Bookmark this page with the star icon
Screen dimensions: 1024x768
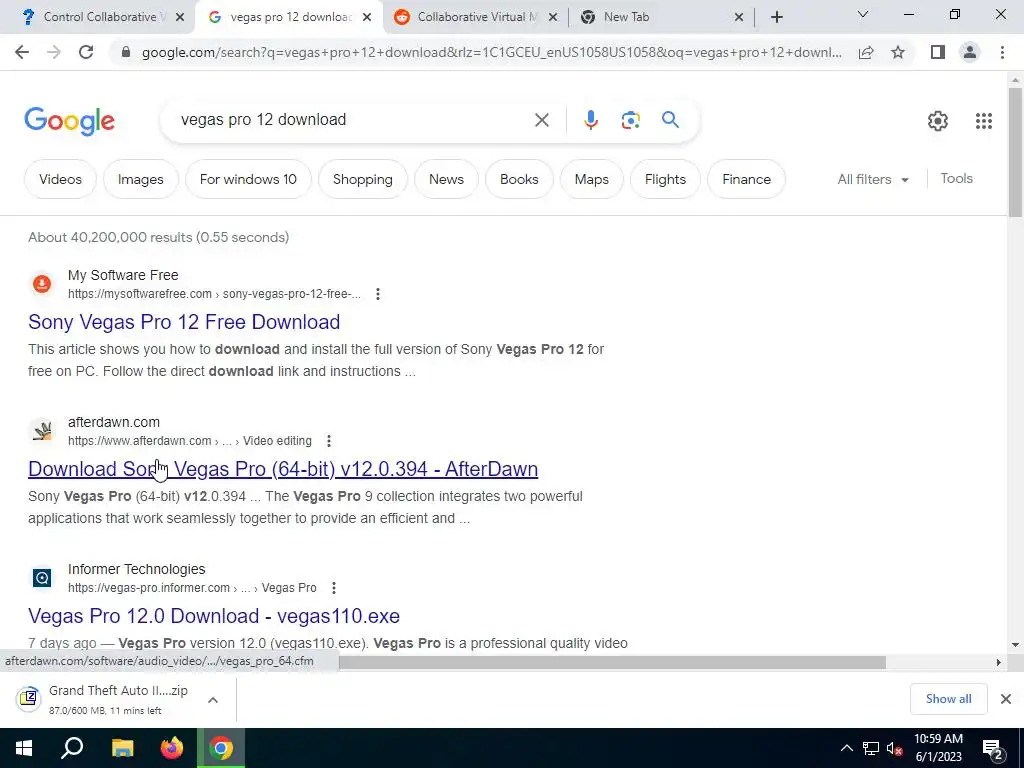coord(898,52)
